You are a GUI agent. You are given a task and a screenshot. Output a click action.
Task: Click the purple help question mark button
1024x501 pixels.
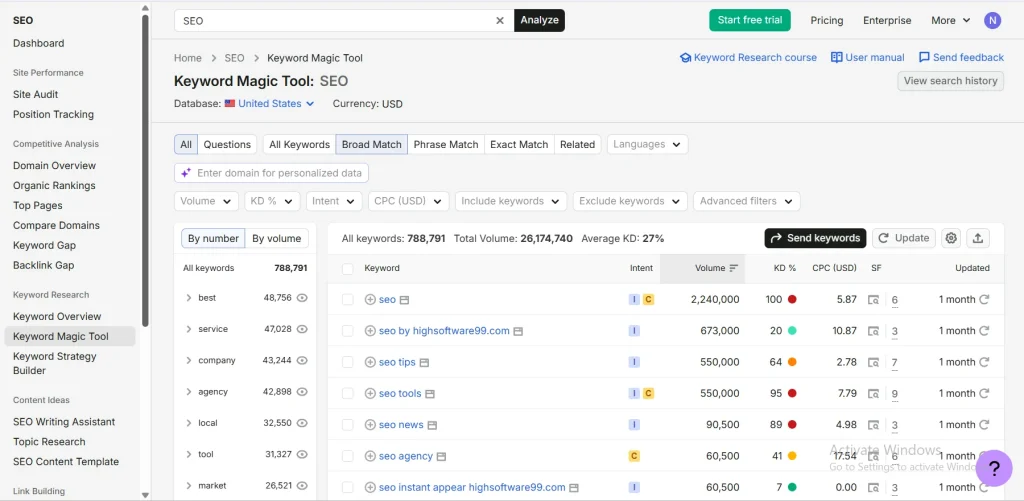pyautogui.click(x=994, y=468)
